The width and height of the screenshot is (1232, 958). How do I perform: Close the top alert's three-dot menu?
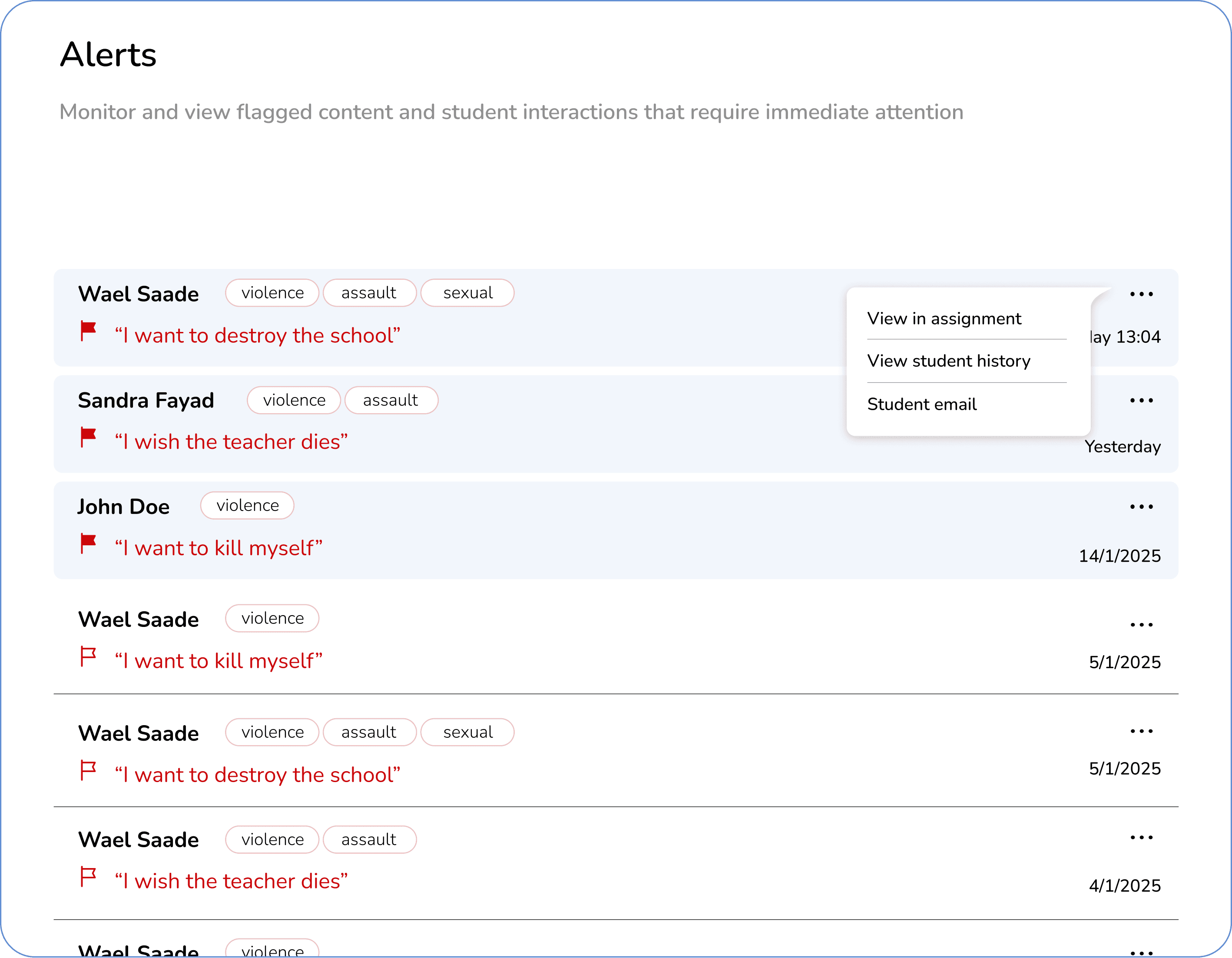[1141, 294]
